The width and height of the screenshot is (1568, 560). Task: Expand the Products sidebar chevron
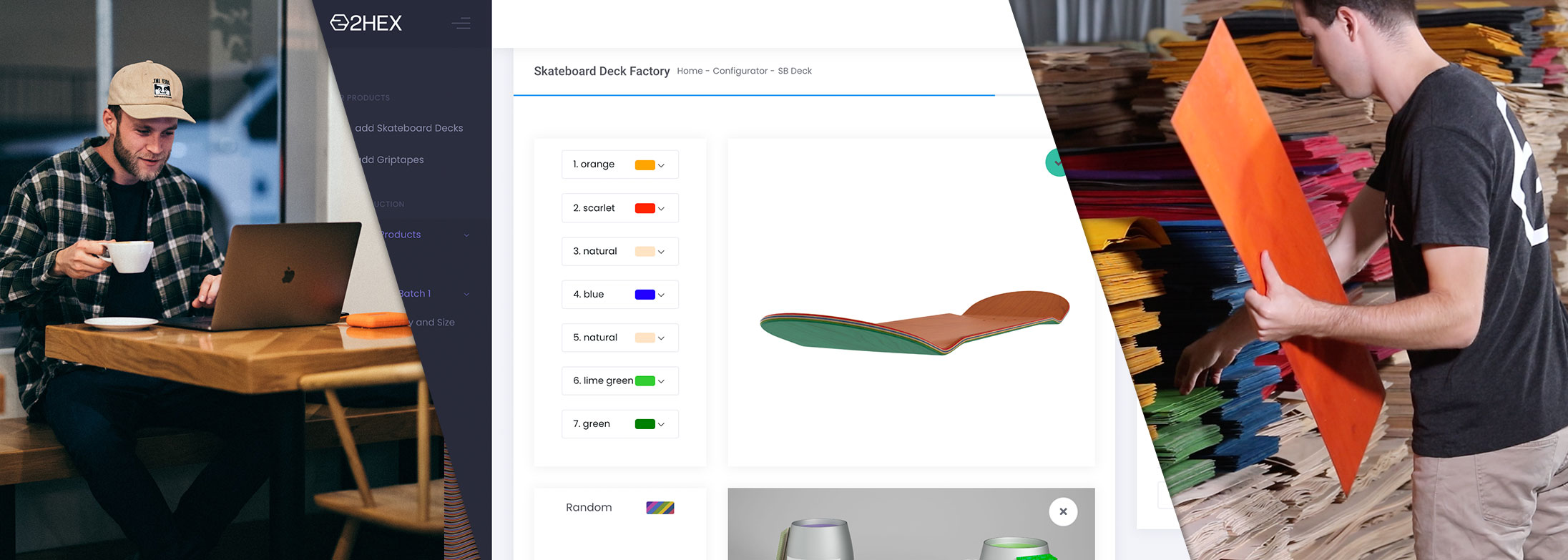(x=466, y=235)
